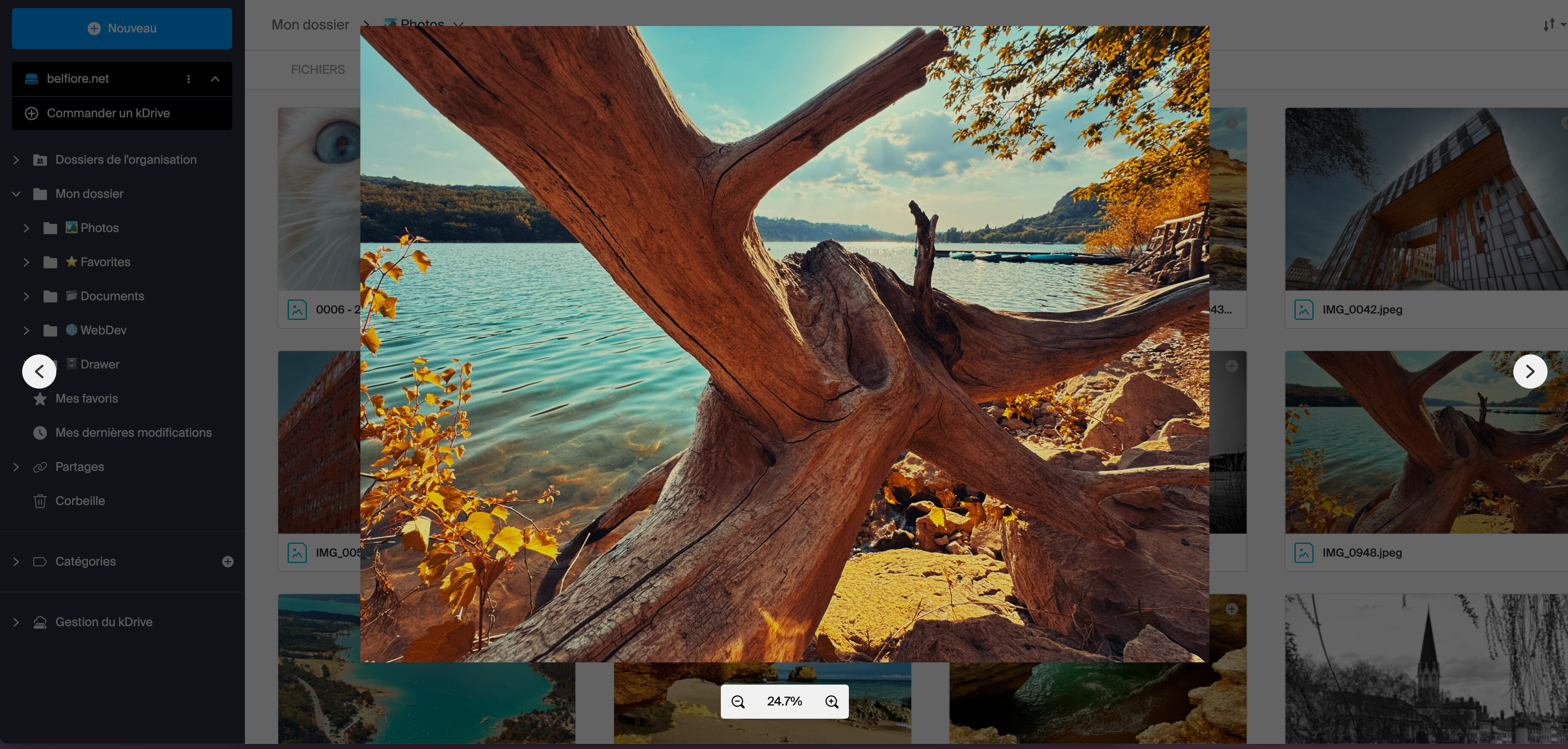Expand Gestion du kDrive
1568x749 pixels.
pyautogui.click(x=17, y=622)
